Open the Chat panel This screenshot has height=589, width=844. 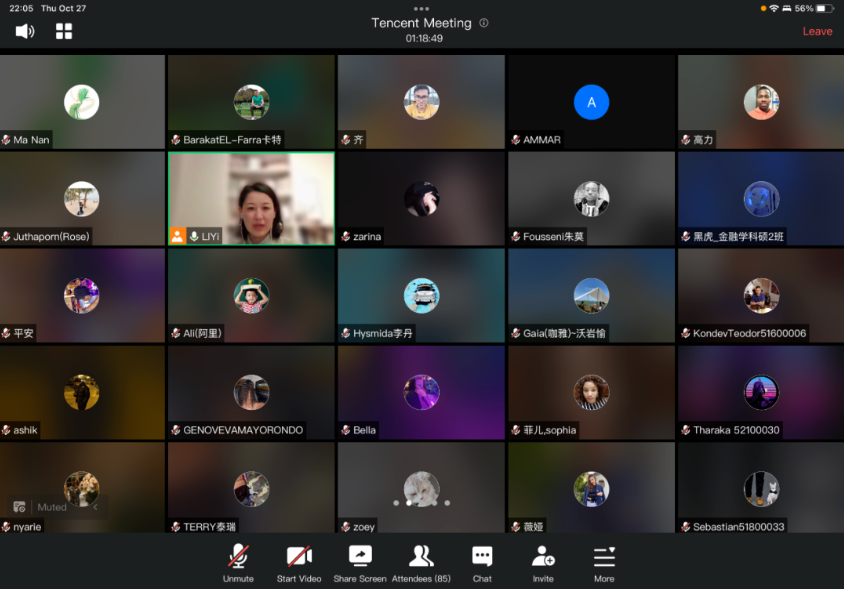pos(482,563)
